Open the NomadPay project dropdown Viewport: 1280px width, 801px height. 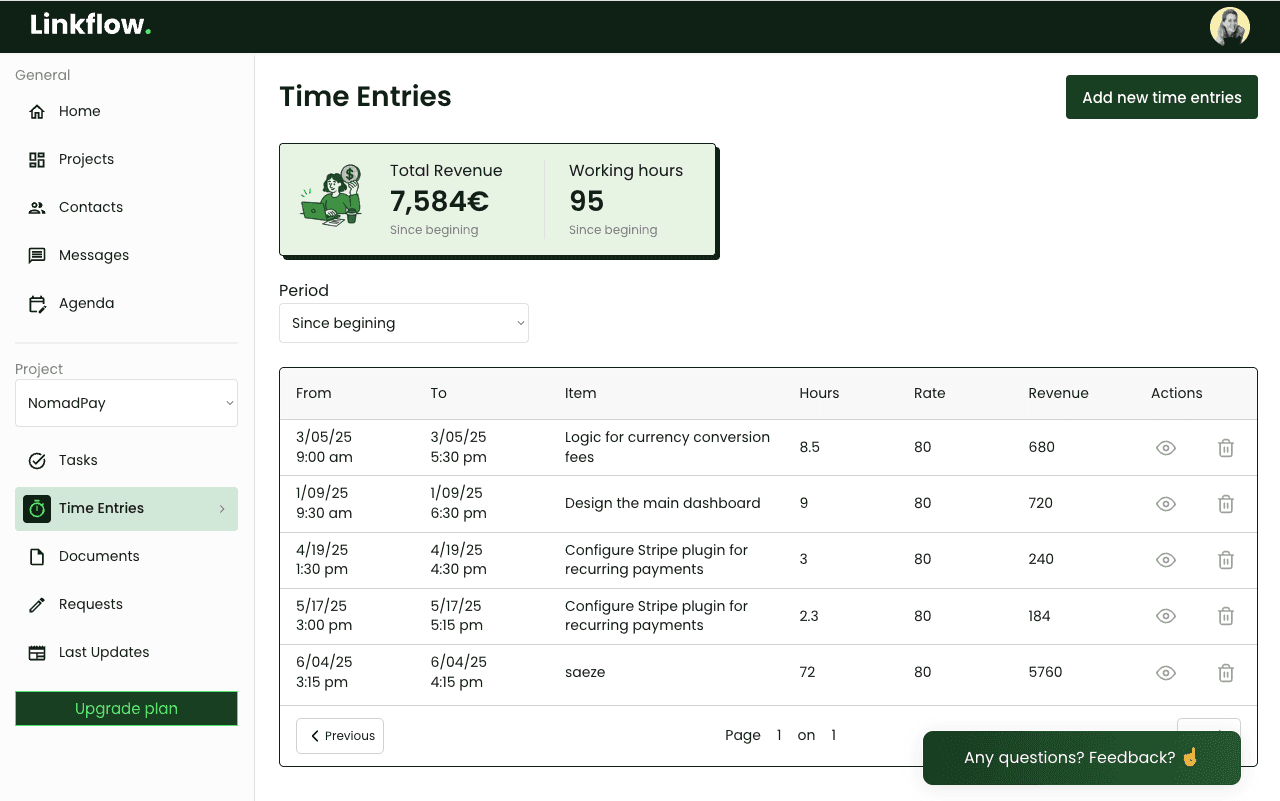[126, 403]
